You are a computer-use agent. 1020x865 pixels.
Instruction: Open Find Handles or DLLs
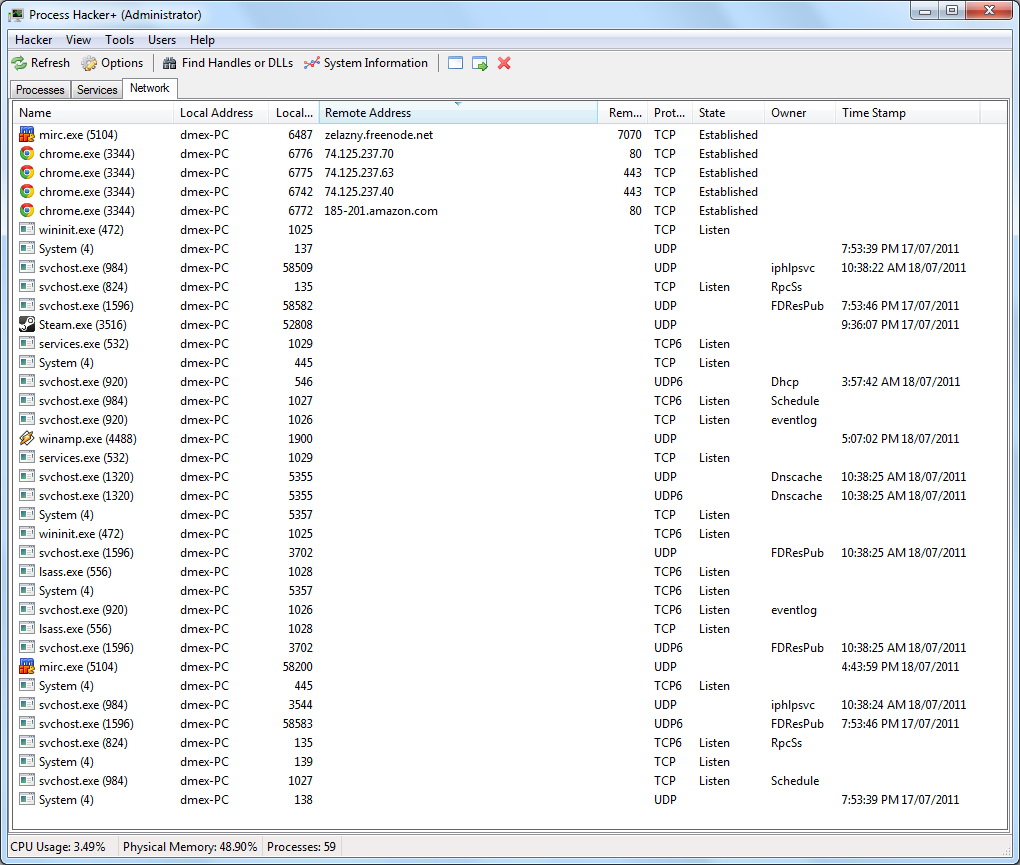click(x=228, y=63)
